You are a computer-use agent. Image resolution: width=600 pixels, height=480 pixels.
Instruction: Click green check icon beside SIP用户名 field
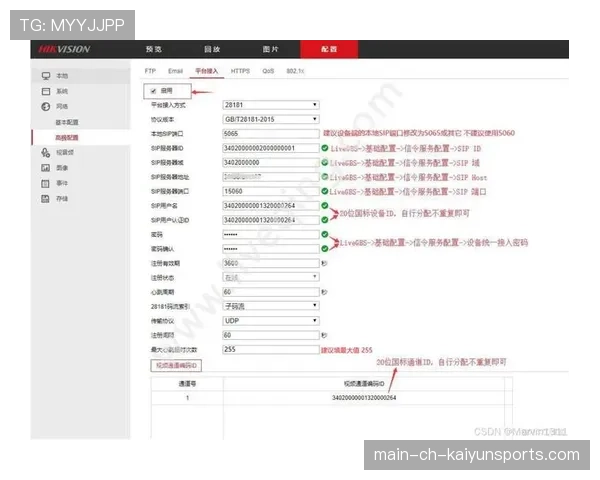point(324,206)
